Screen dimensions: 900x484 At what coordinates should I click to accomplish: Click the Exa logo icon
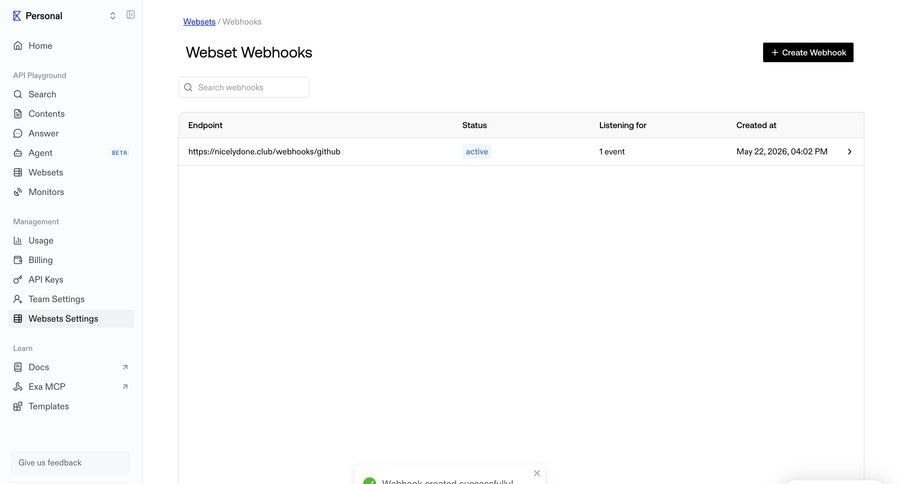tap(17, 16)
